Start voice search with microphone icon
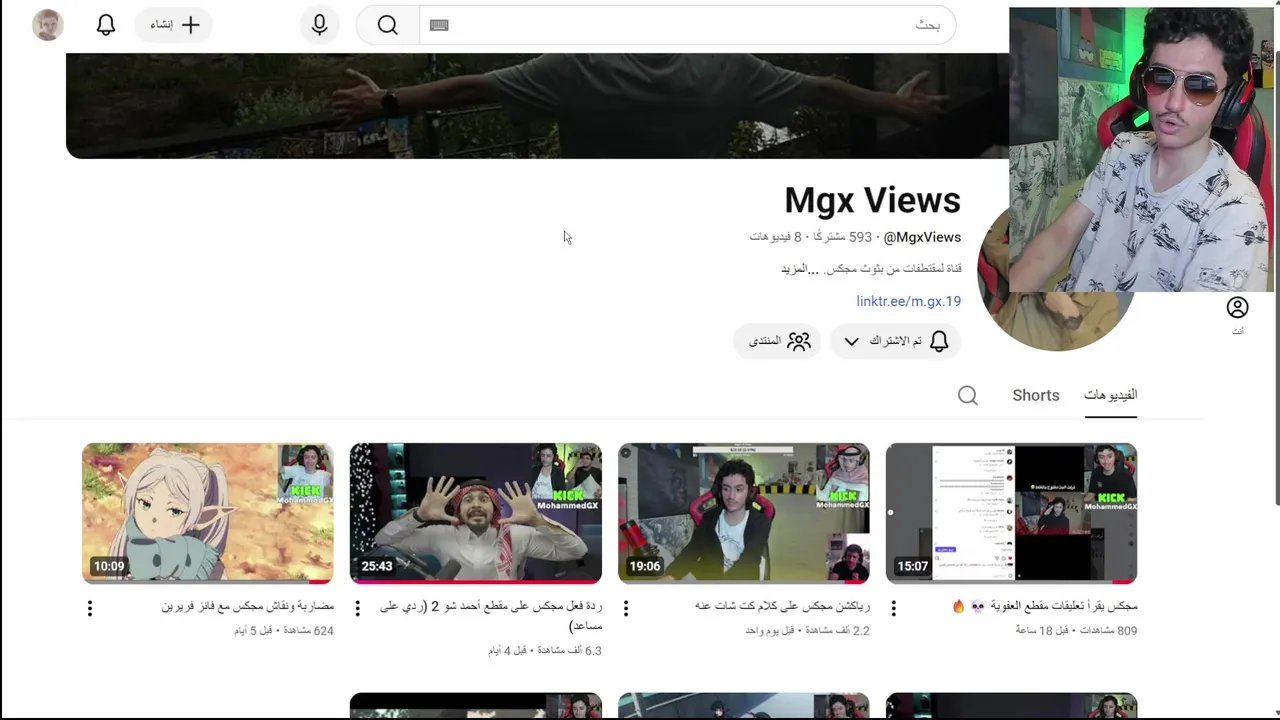This screenshot has height=720, width=1280. (x=320, y=25)
